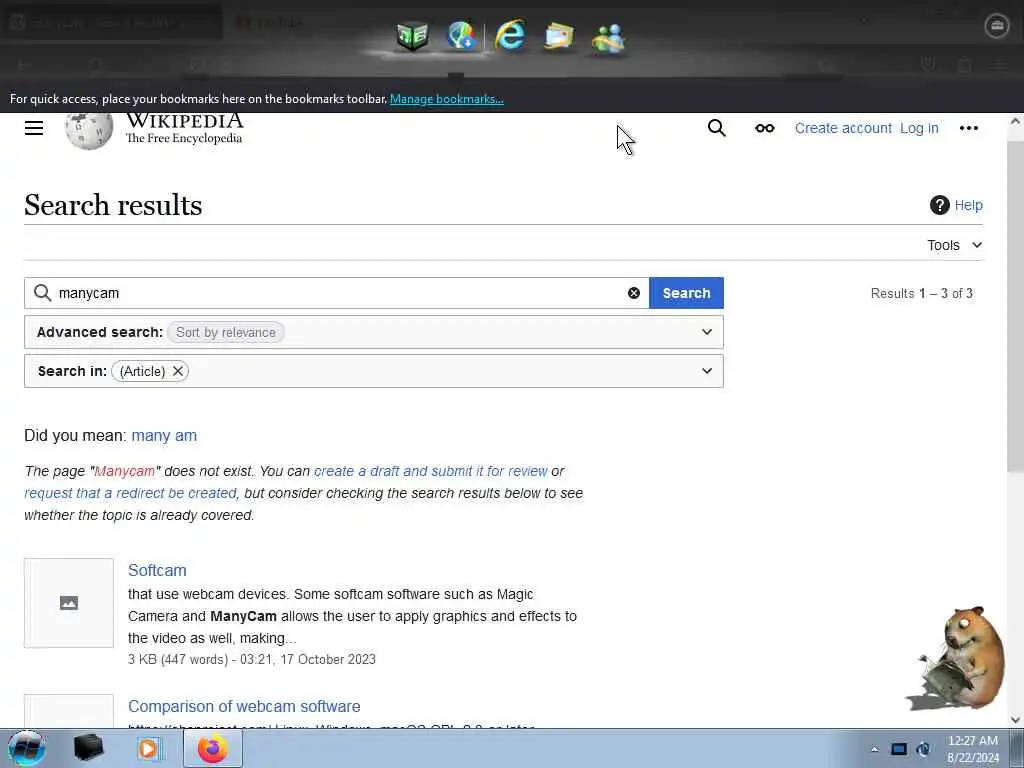Open the Log in link
The width and height of the screenshot is (1024, 768).
[x=919, y=128]
